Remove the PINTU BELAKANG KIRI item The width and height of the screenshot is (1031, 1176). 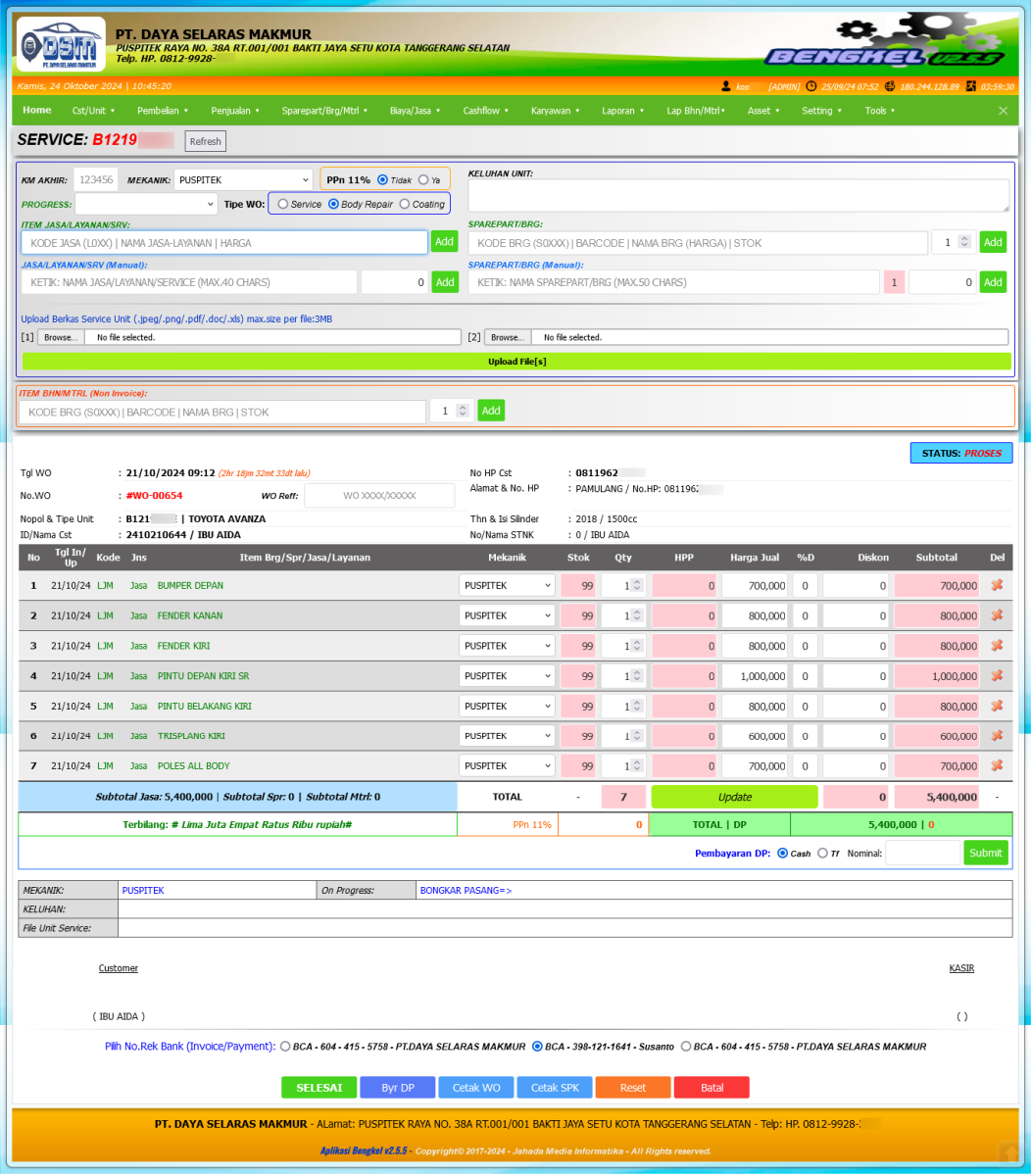coord(997,706)
